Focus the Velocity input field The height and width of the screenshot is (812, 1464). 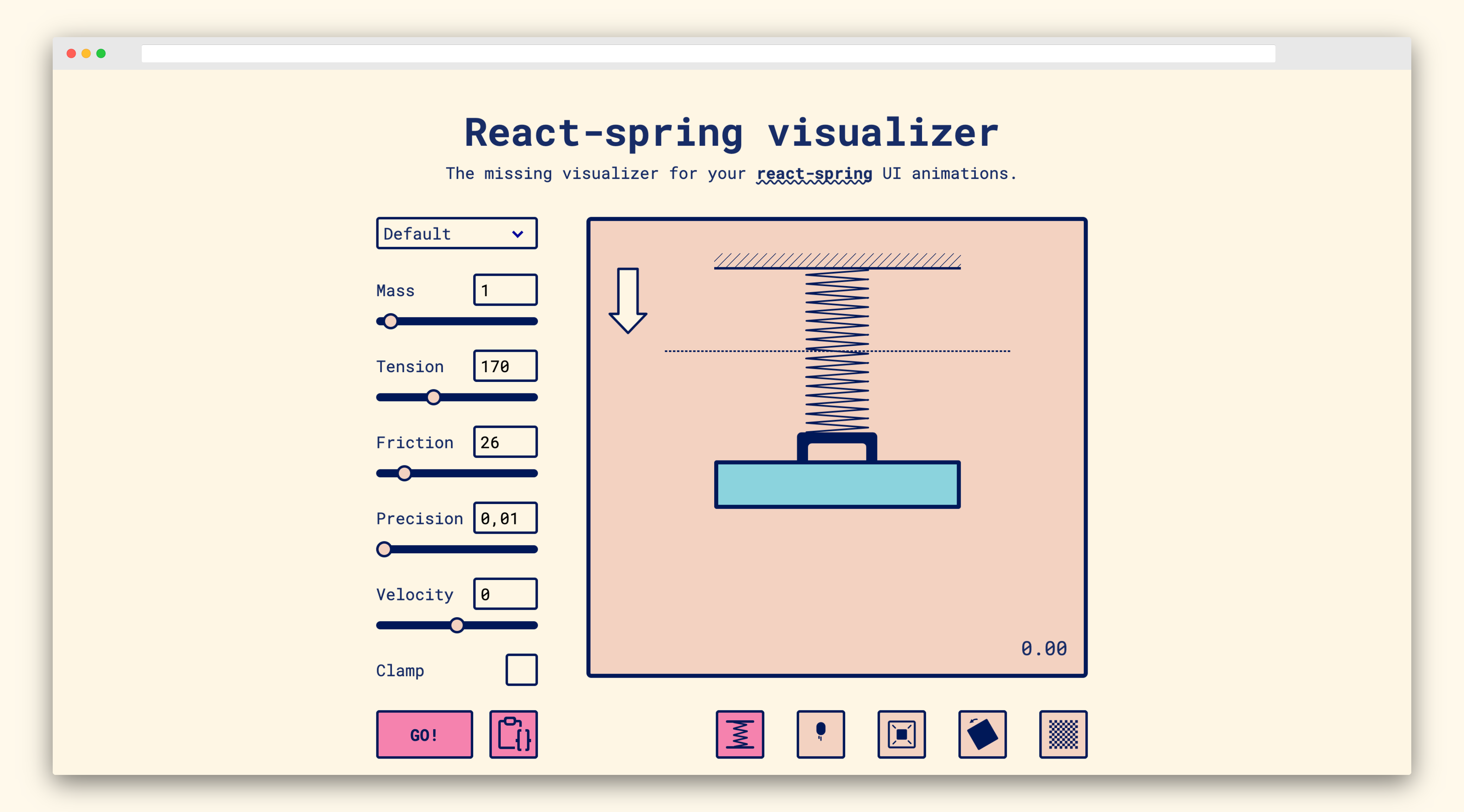click(505, 594)
